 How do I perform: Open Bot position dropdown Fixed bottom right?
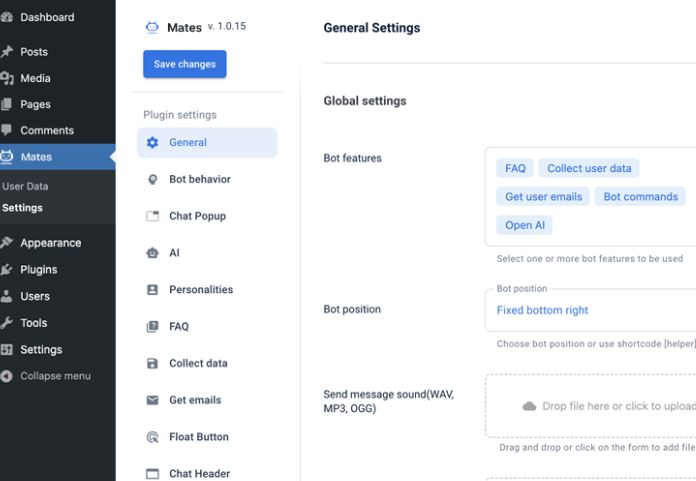click(590, 310)
